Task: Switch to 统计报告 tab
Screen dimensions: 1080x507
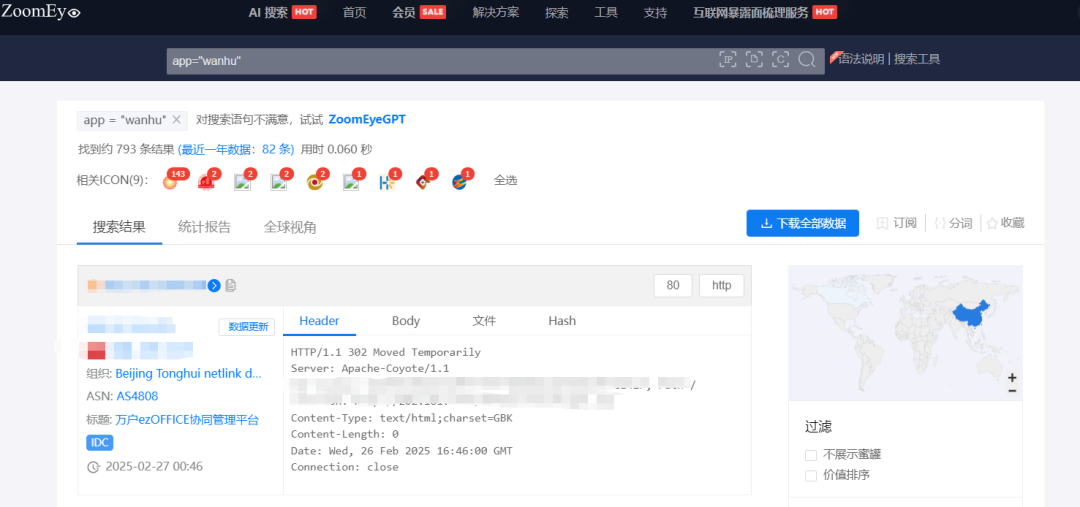Action: point(205,227)
